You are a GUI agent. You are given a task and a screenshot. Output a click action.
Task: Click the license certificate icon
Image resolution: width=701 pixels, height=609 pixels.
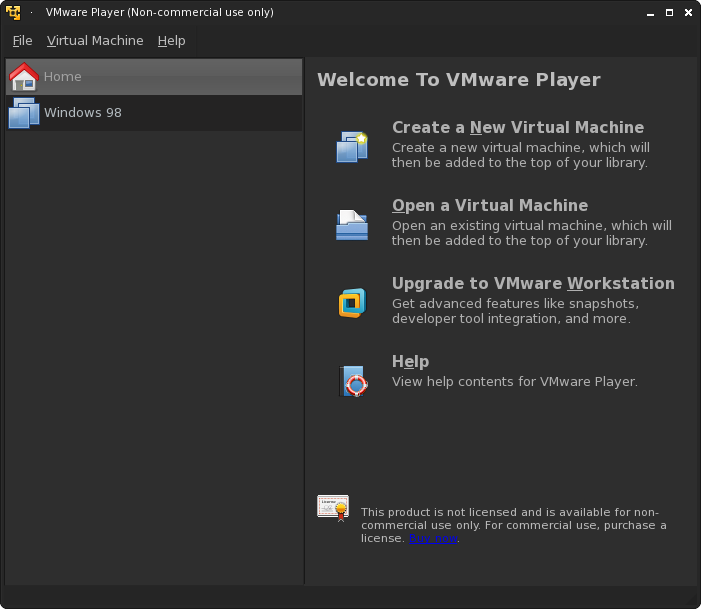pyautogui.click(x=333, y=508)
